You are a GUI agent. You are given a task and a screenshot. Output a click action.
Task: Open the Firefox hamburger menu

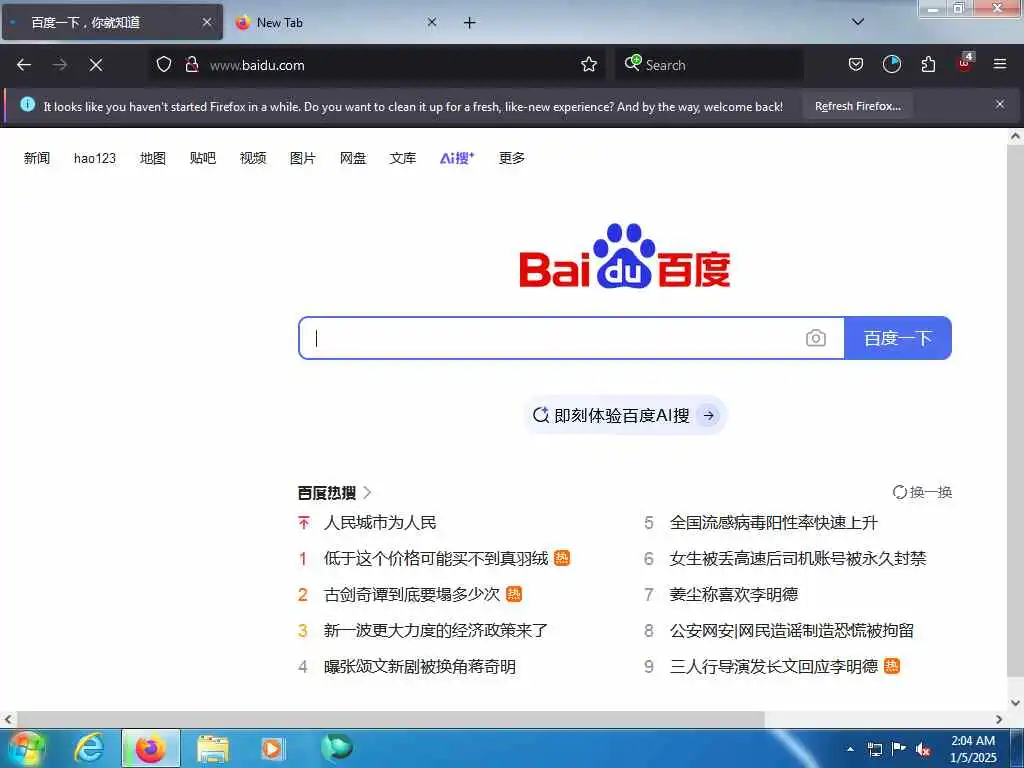1000,64
